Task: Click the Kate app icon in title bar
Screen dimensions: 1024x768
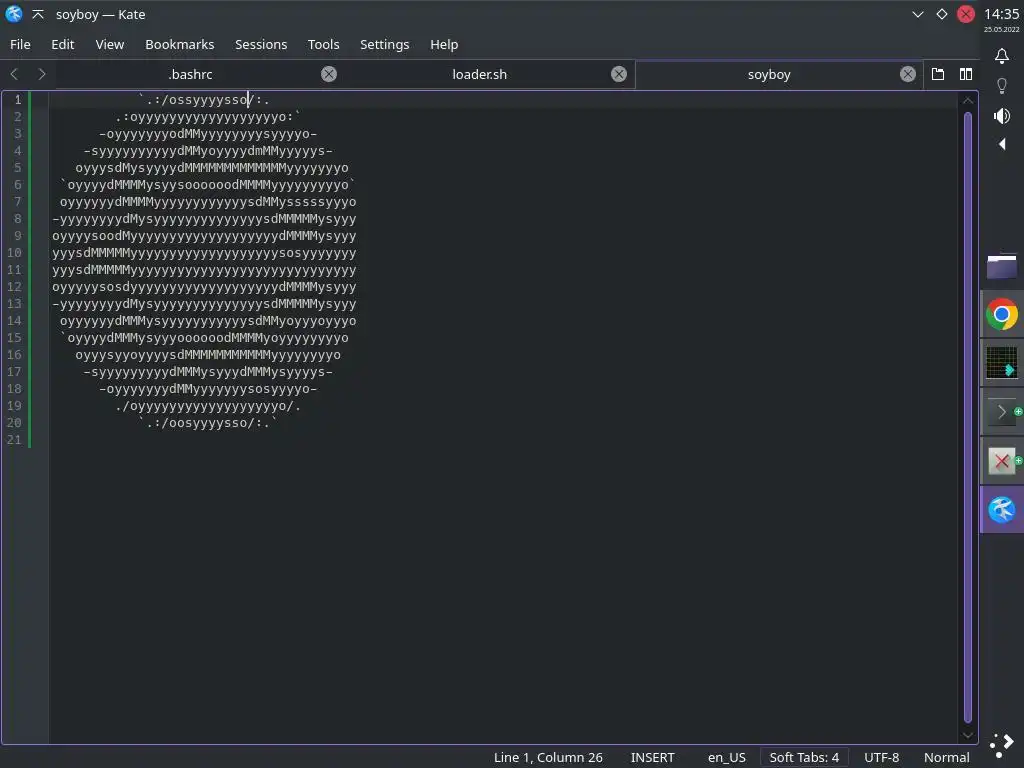Action: coord(14,14)
